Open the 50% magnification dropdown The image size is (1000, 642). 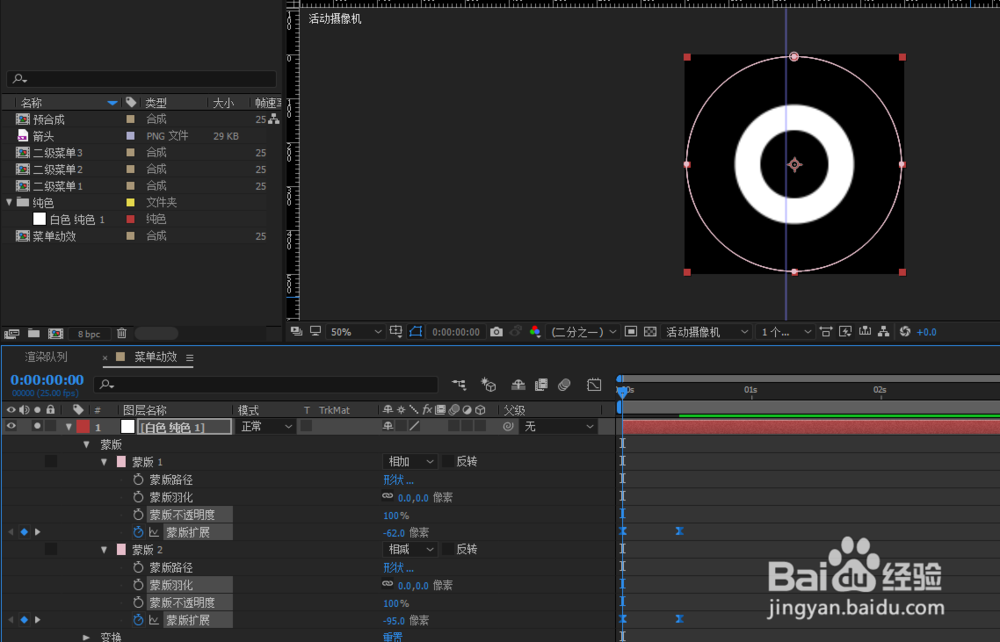(355, 332)
